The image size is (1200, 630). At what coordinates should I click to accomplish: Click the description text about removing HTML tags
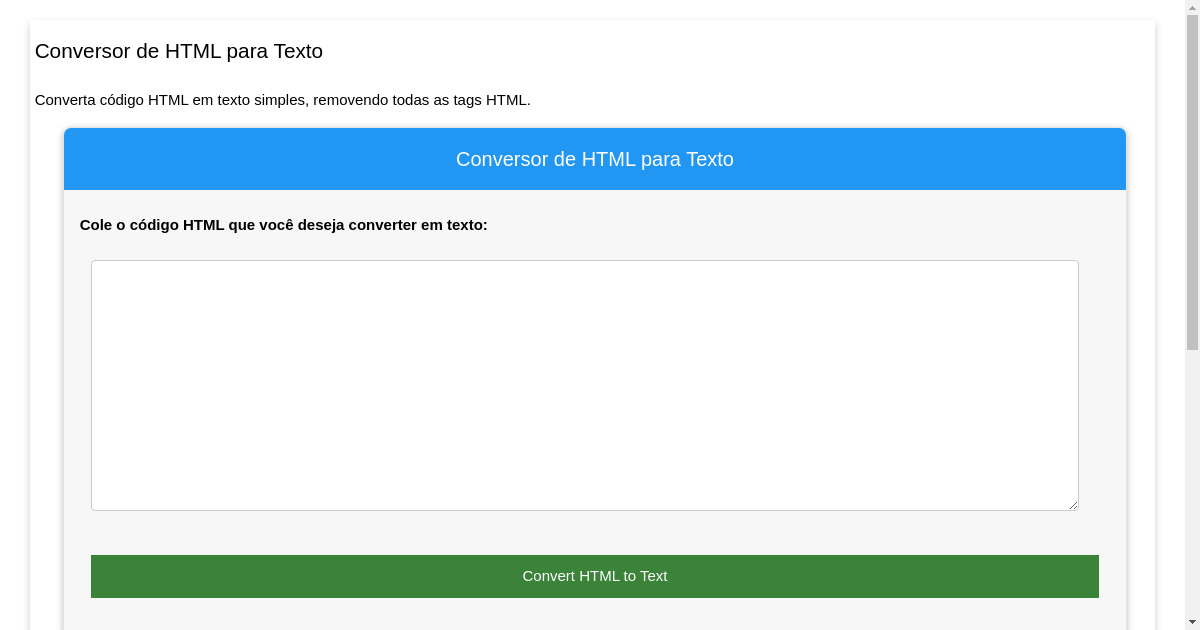[283, 100]
